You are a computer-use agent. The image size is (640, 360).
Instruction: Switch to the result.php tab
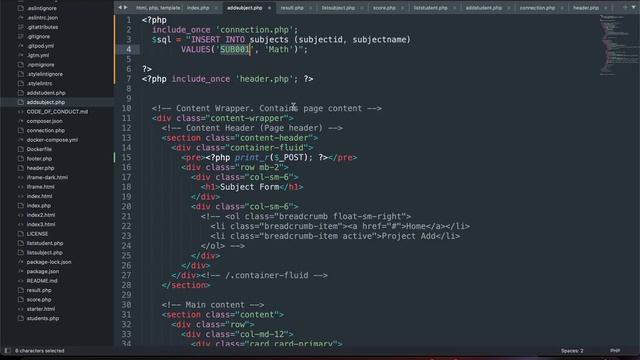point(292,8)
